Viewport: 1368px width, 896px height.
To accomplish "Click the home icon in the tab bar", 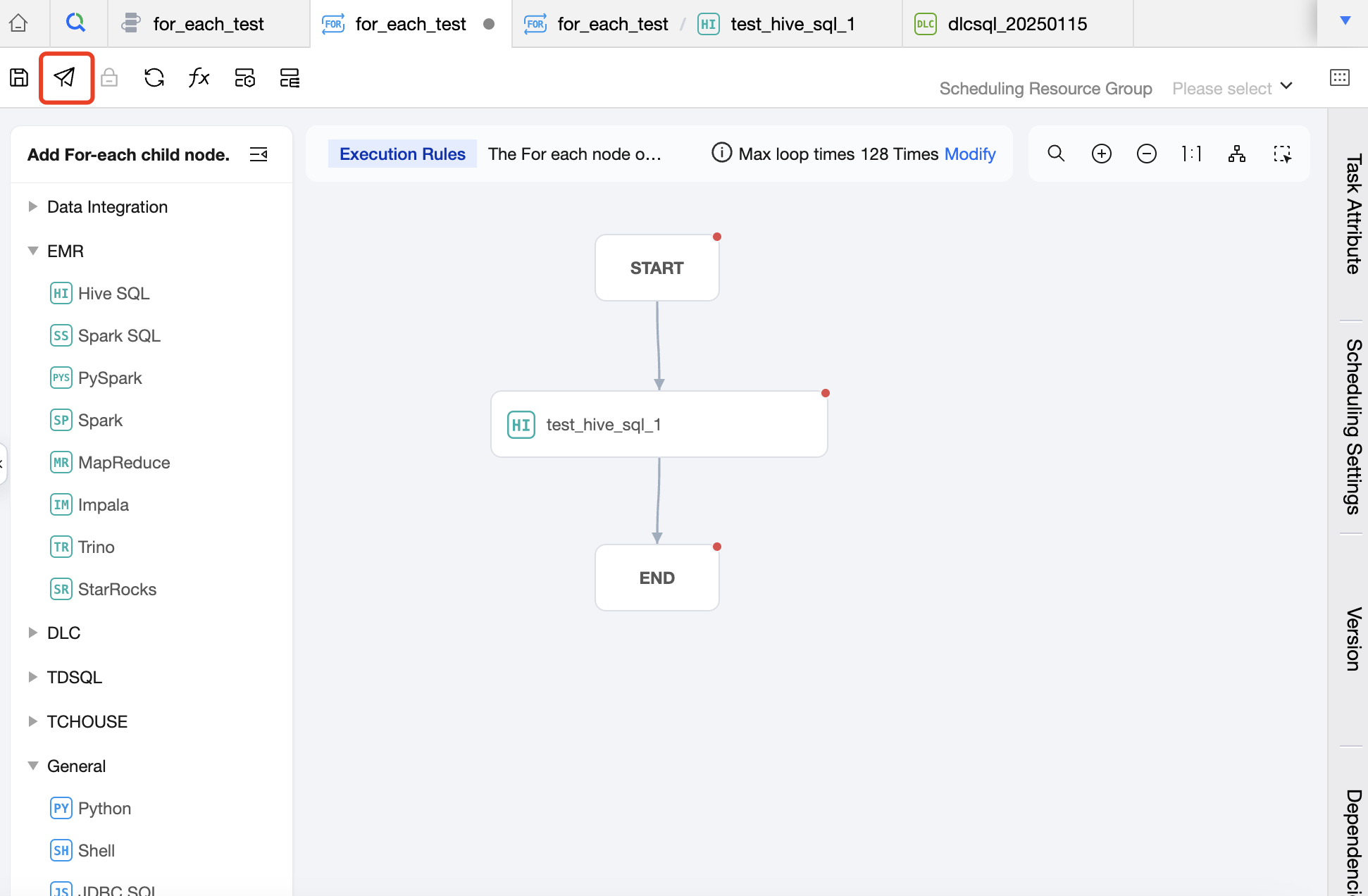I will coord(18,23).
